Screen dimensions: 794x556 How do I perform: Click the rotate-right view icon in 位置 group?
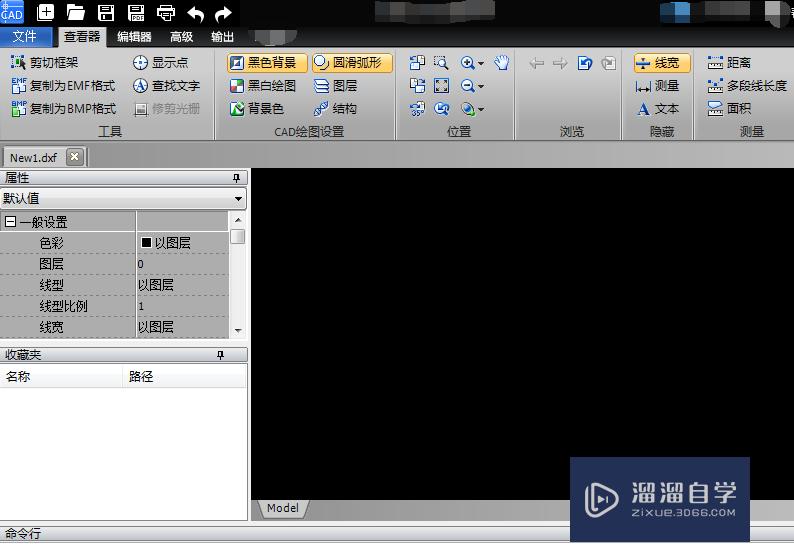pos(417,86)
